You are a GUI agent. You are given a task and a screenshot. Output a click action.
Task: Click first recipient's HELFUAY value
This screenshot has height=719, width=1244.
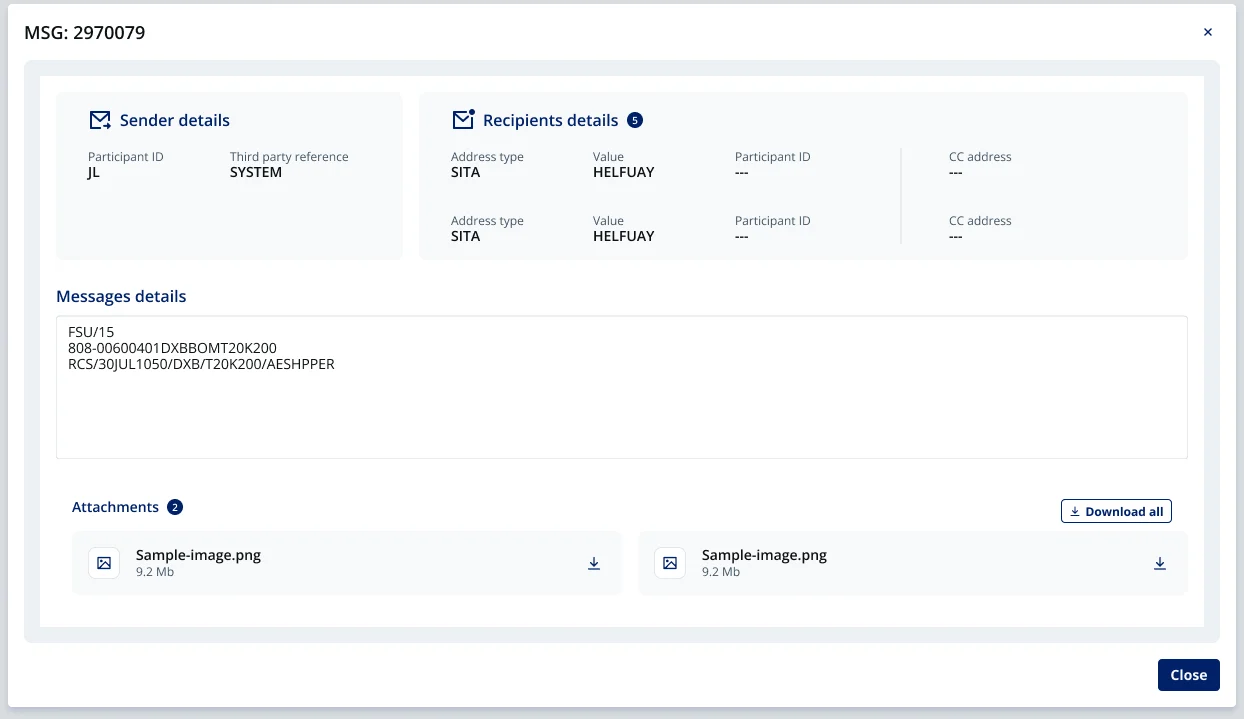point(624,172)
